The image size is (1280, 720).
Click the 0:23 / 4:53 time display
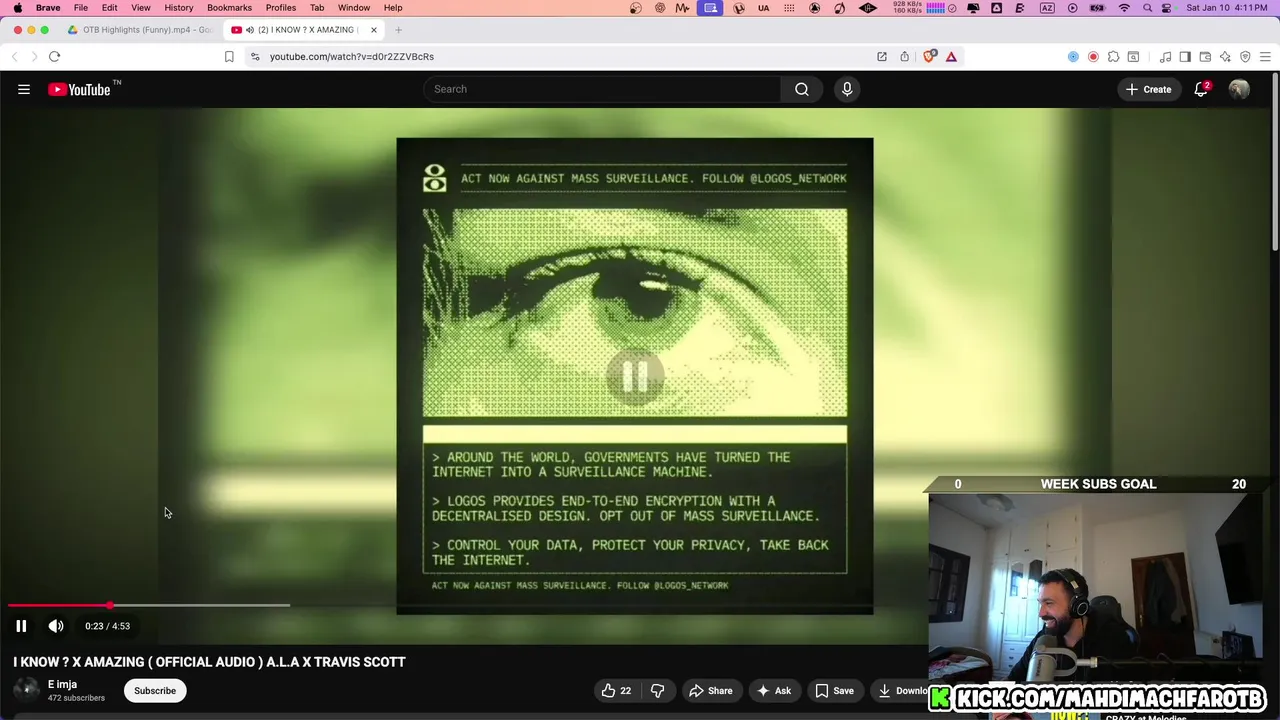pyautogui.click(x=107, y=626)
